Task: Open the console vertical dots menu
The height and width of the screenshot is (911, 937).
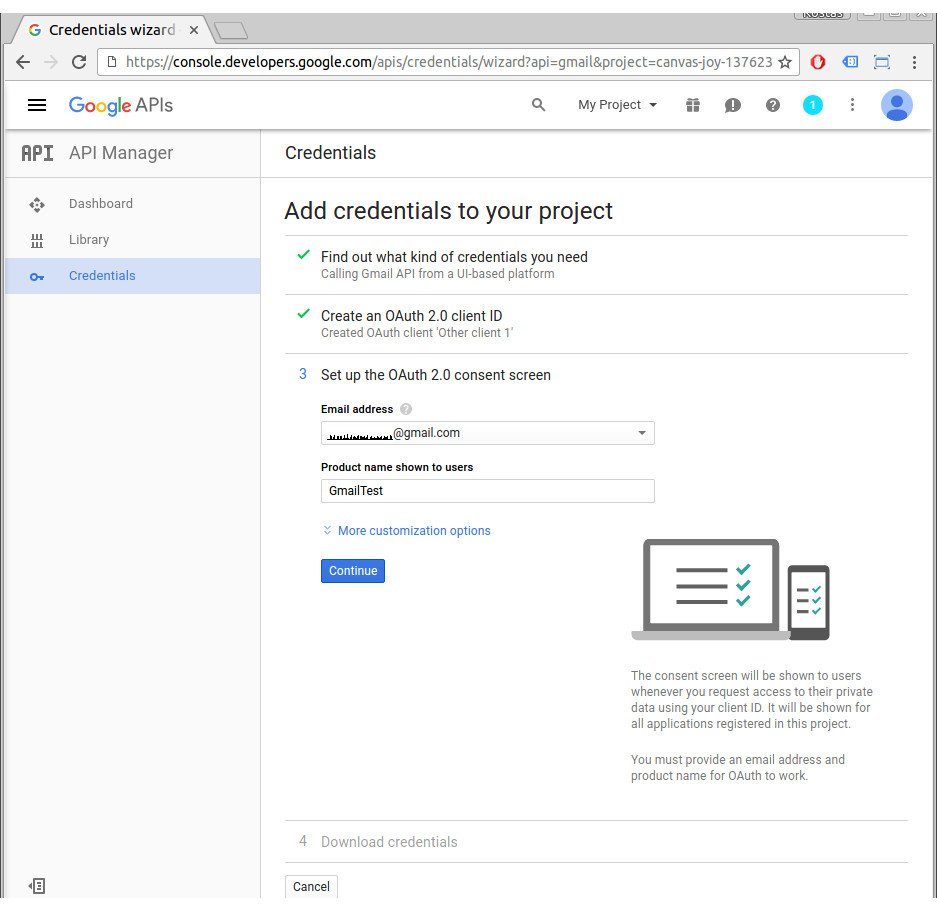Action: pyautogui.click(x=852, y=105)
